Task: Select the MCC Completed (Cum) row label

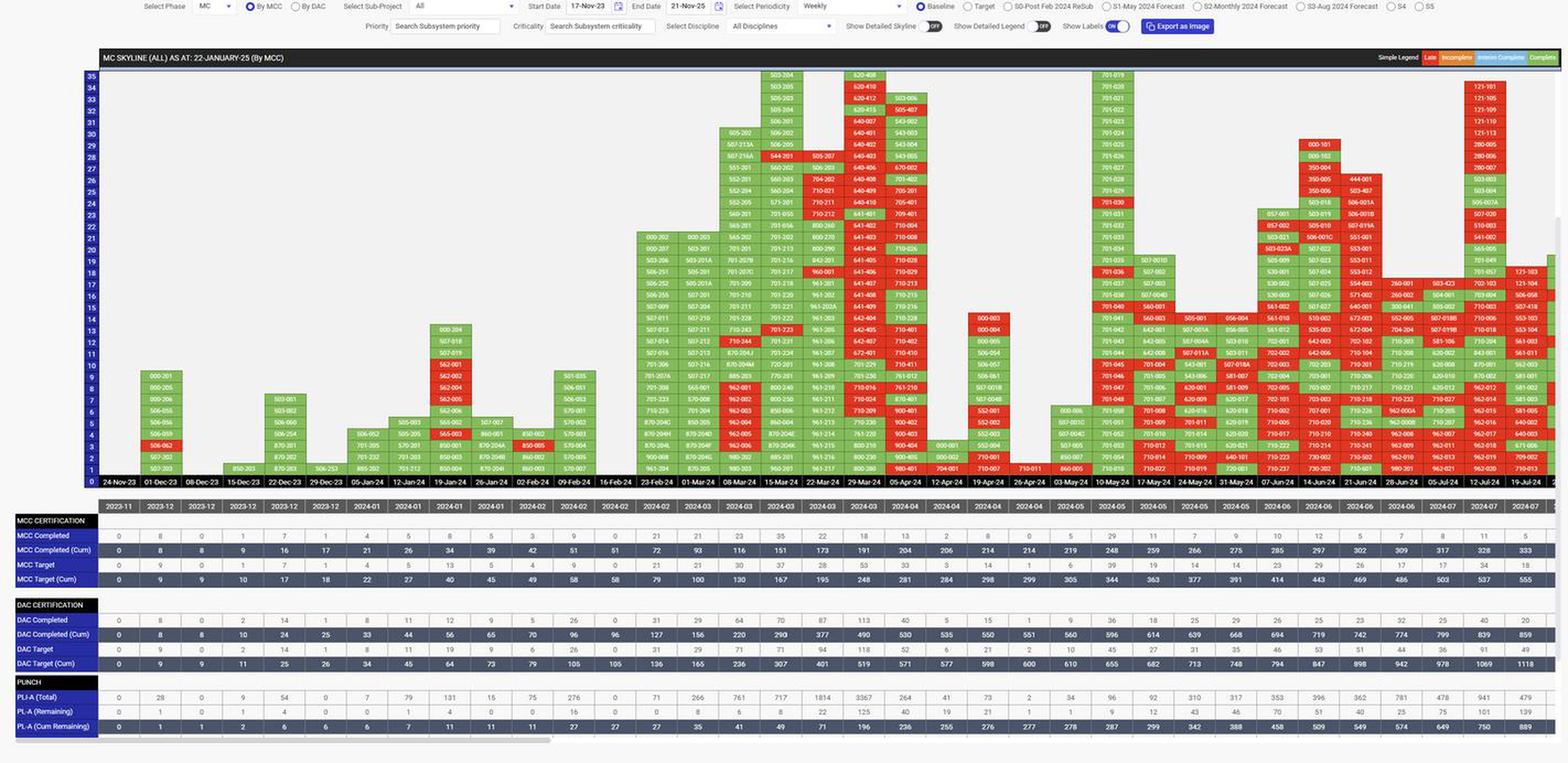Action: (56, 550)
